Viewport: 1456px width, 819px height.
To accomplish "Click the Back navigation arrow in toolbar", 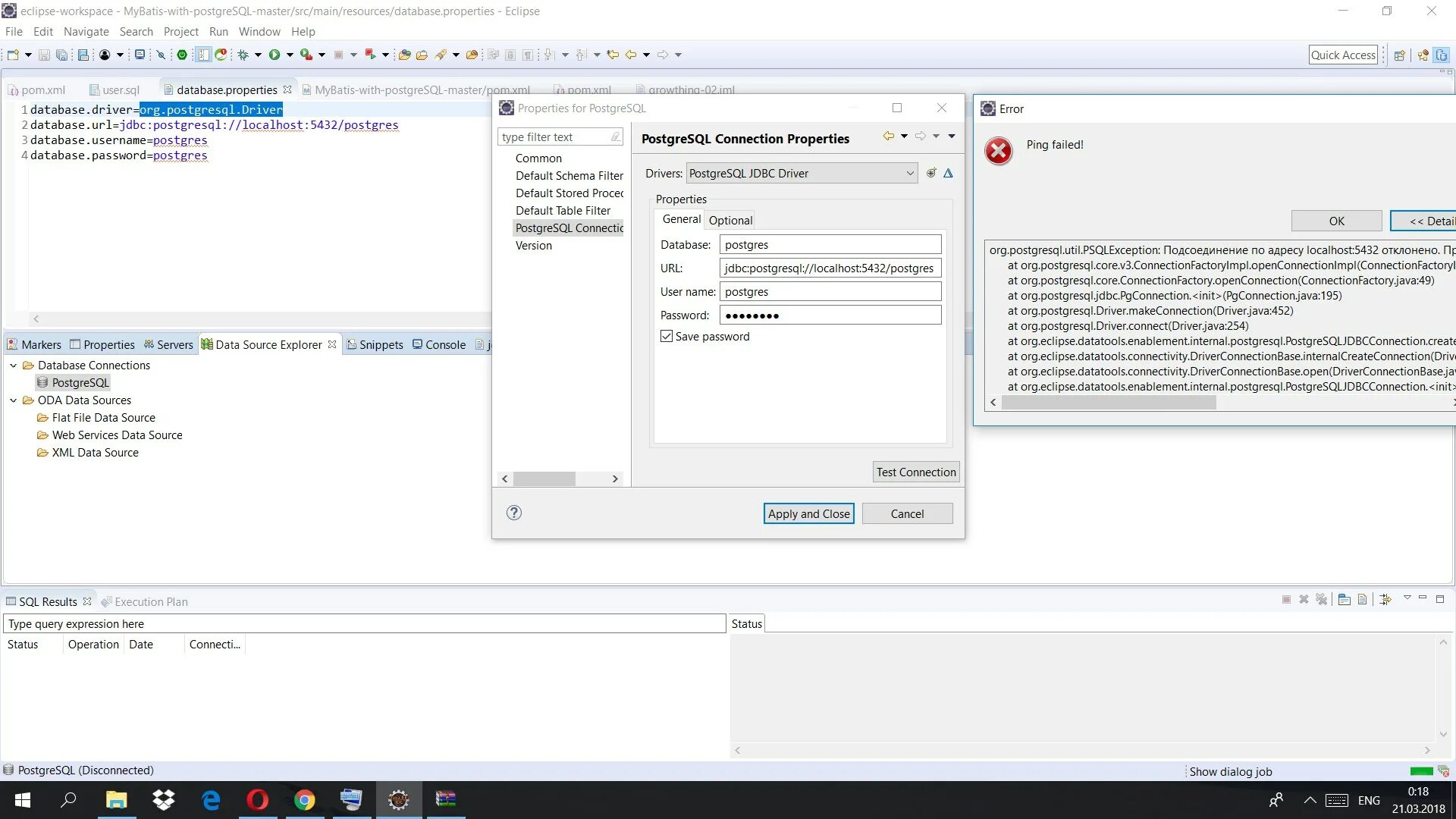I will pos(631,55).
